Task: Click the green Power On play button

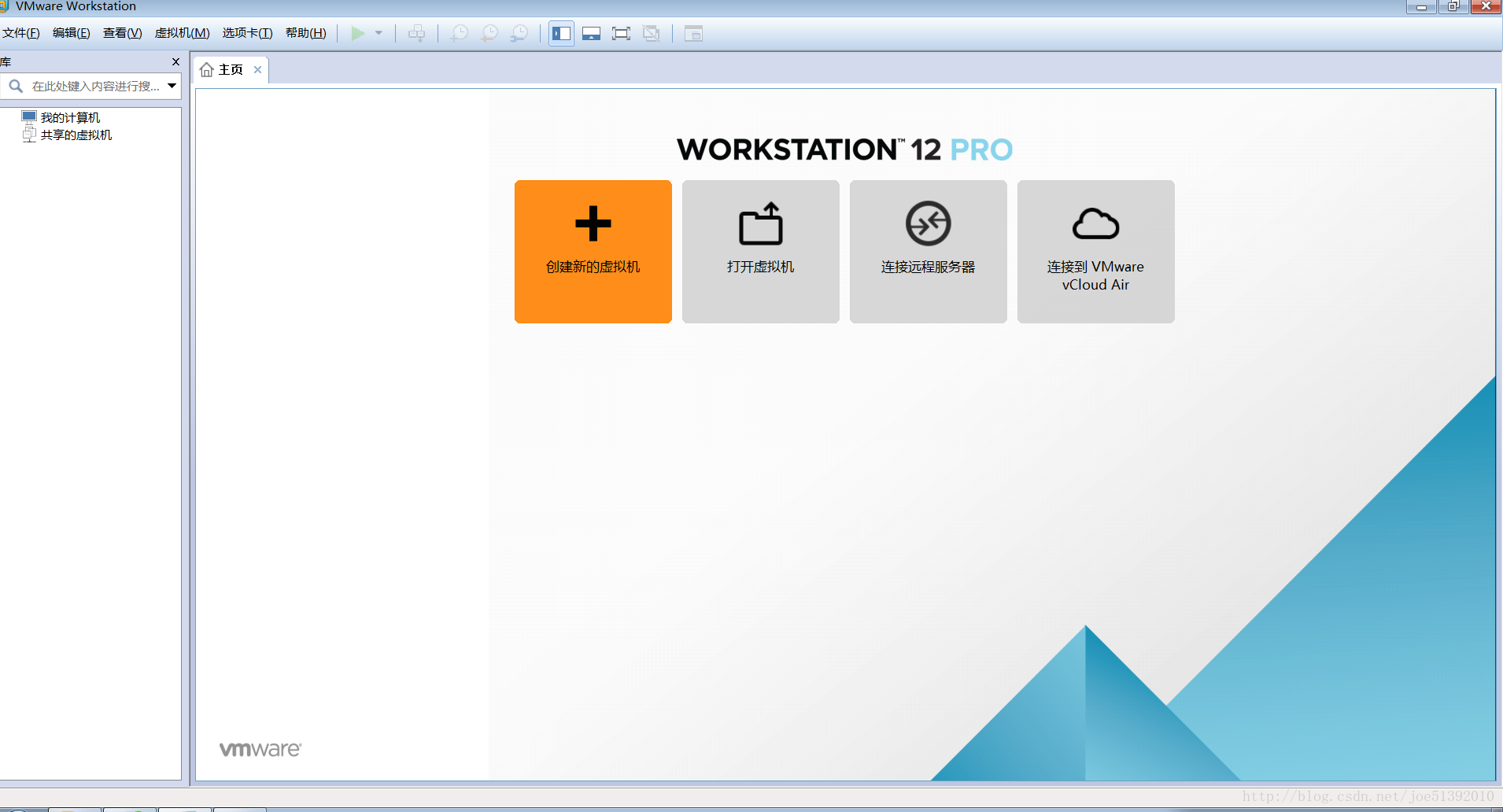Action: tap(358, 33)
